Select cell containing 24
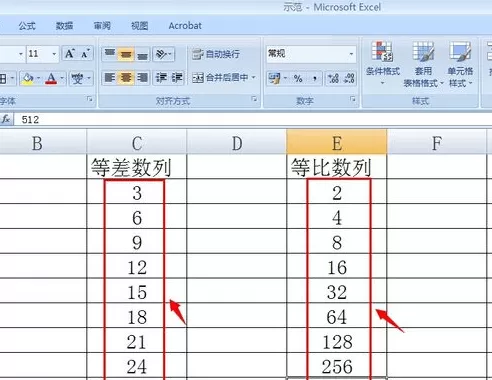Viewport: 492px width, 380px height. click(x=137, y=365)
